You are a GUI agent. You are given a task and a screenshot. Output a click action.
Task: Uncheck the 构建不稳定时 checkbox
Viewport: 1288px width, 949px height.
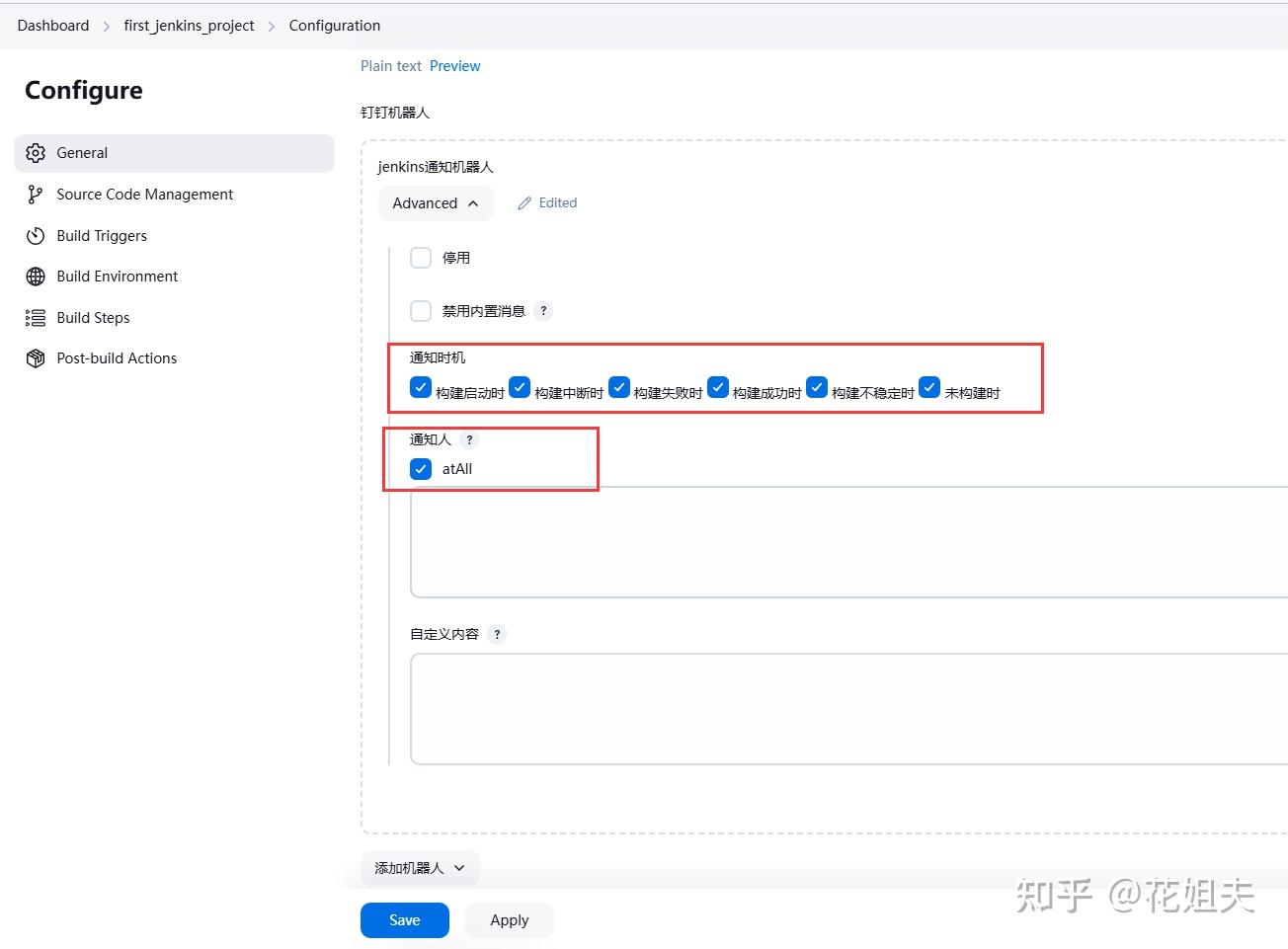(817, 387)
